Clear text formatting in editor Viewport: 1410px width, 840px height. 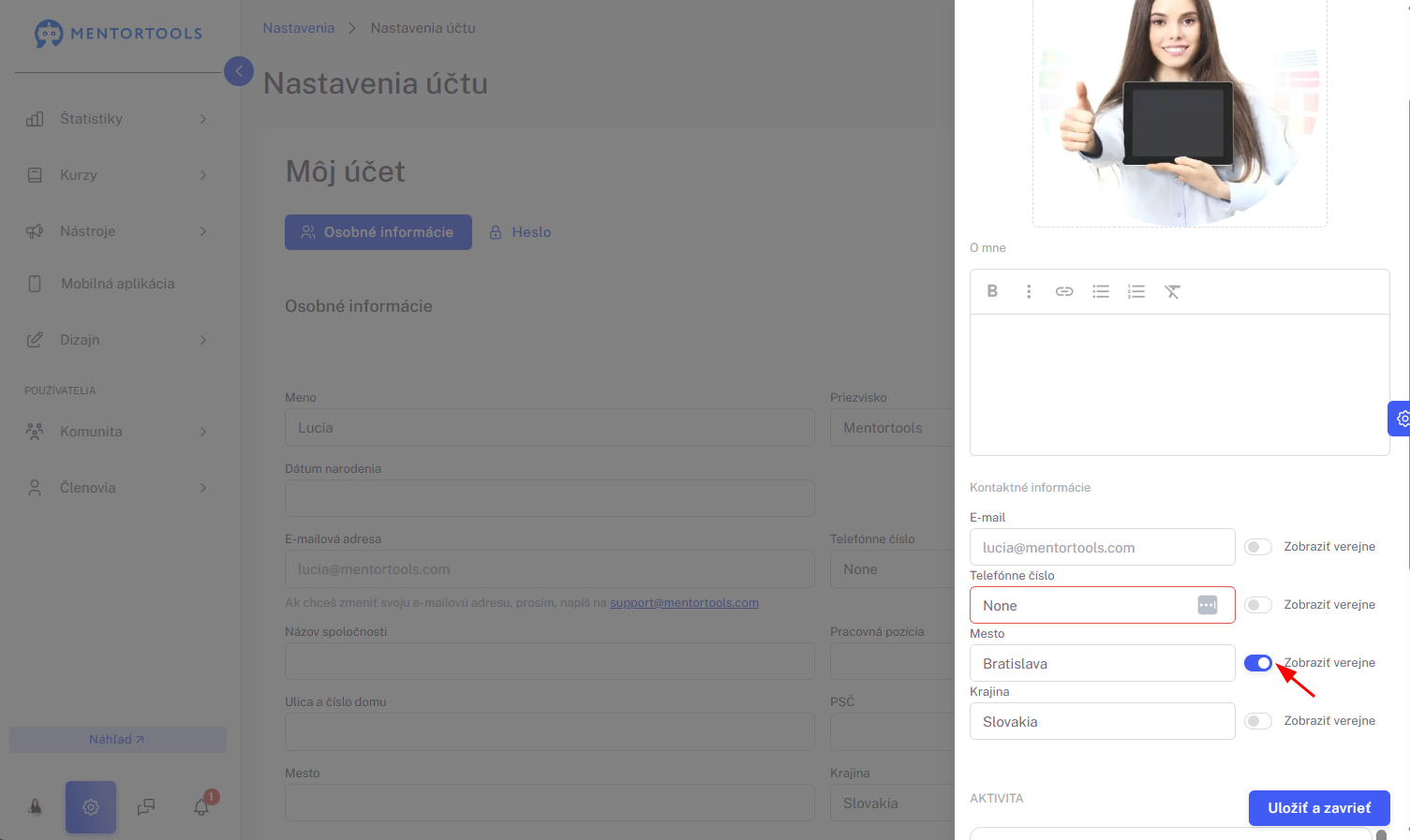[x=1172, y=291]
